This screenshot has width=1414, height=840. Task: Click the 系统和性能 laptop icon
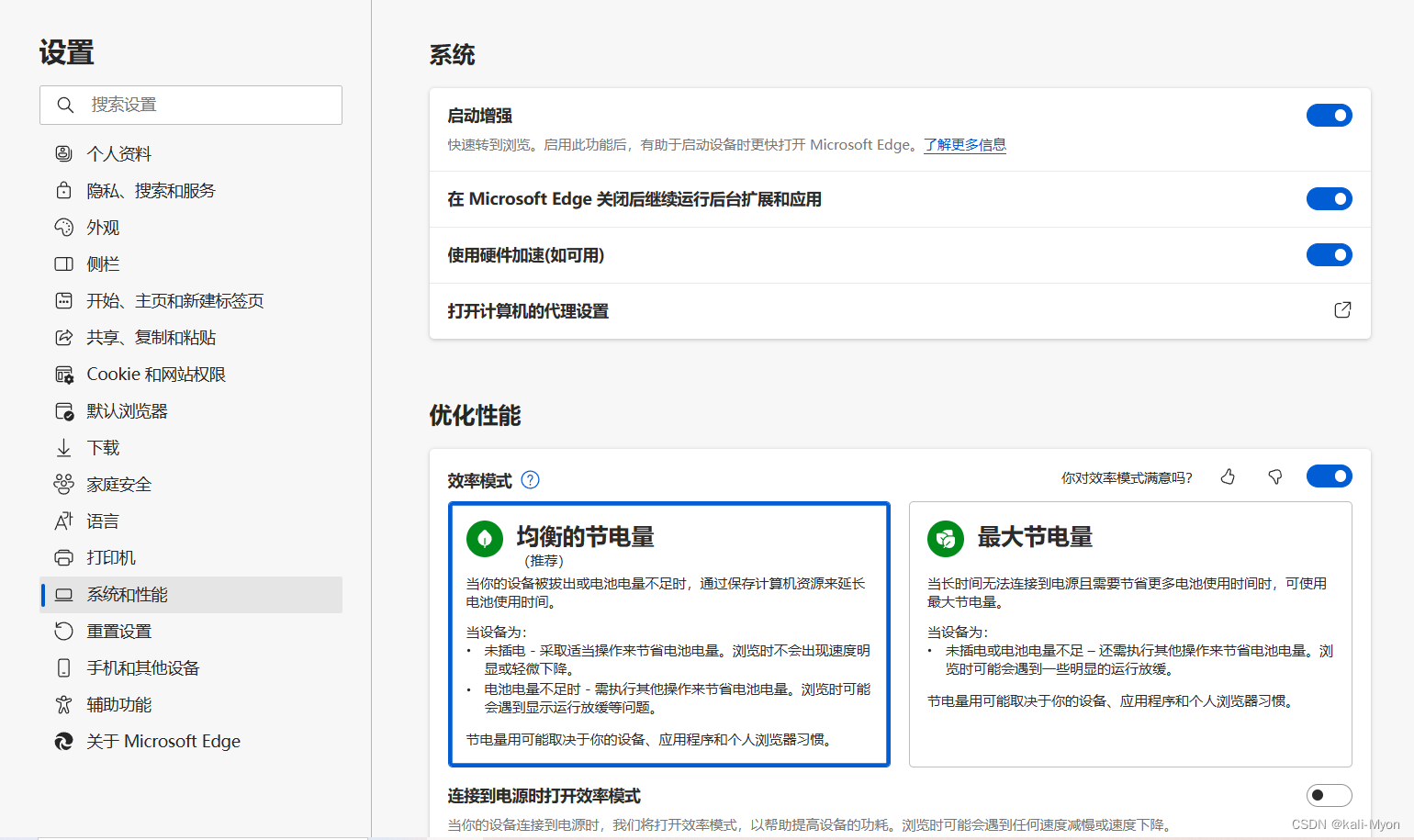pyautogui.click(x=63, y=594)
